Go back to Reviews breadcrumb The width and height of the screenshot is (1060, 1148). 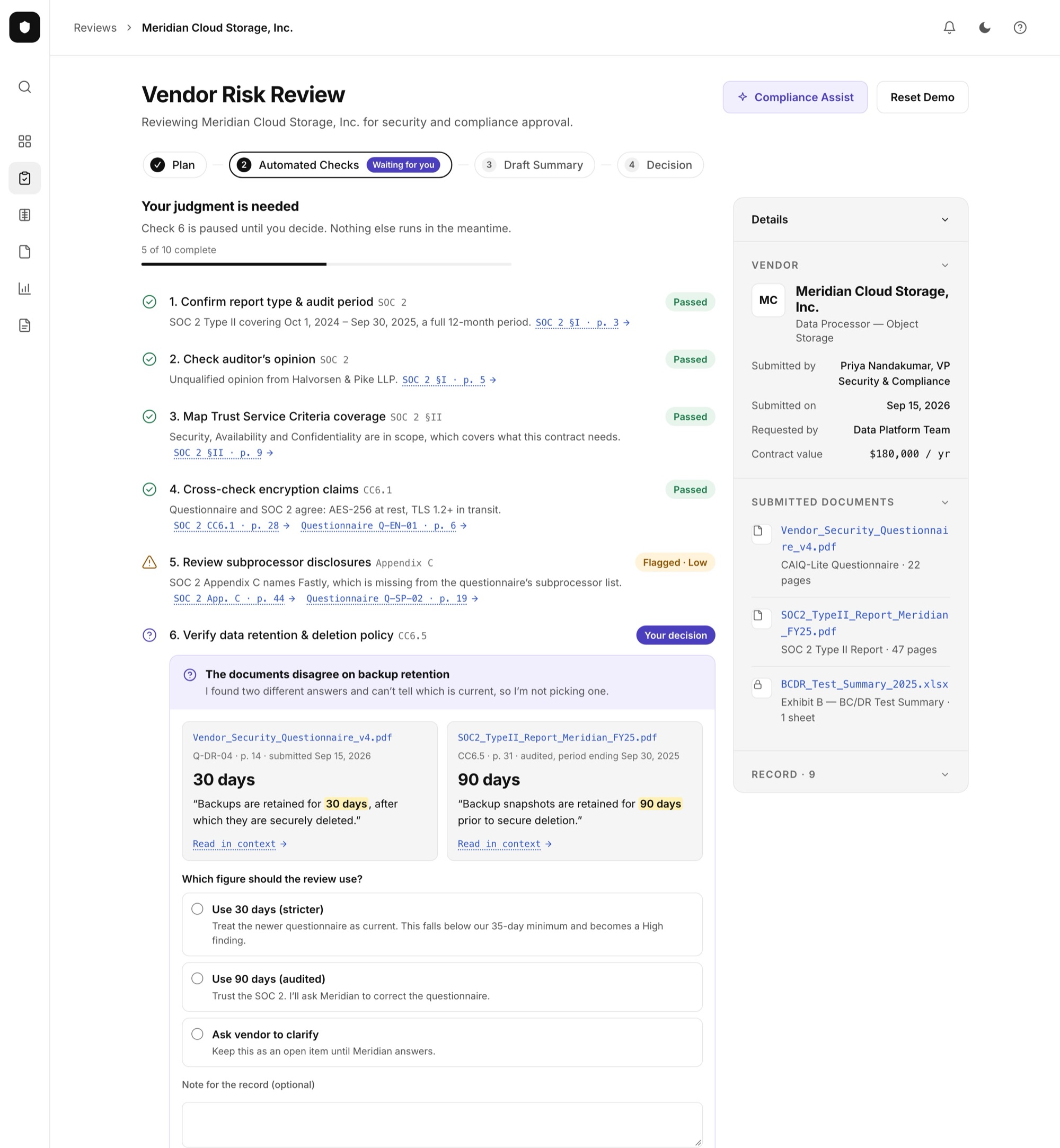(95, 28)
